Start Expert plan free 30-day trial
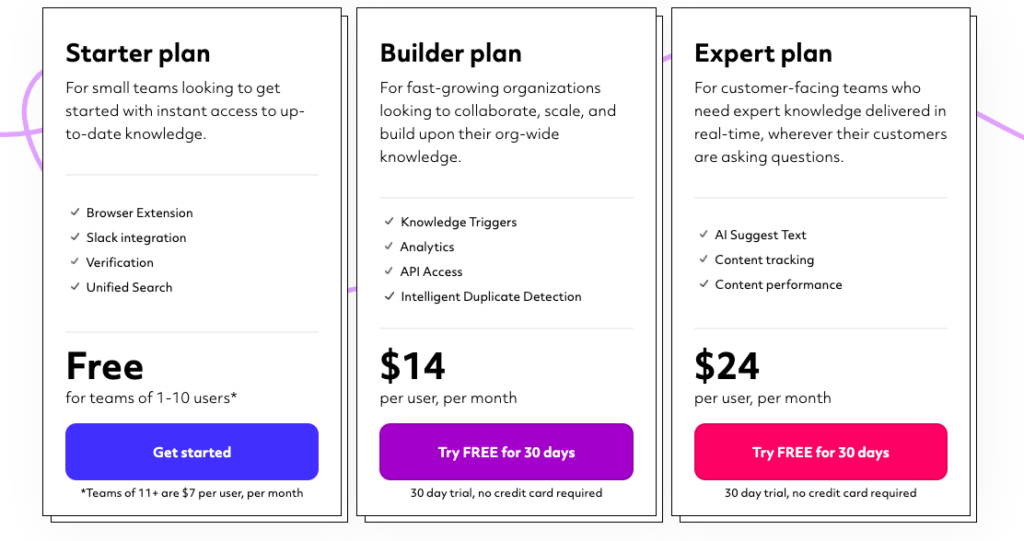Image resolution: width=1024 pixels, height=541 pixels. click(x=820, y=451)
